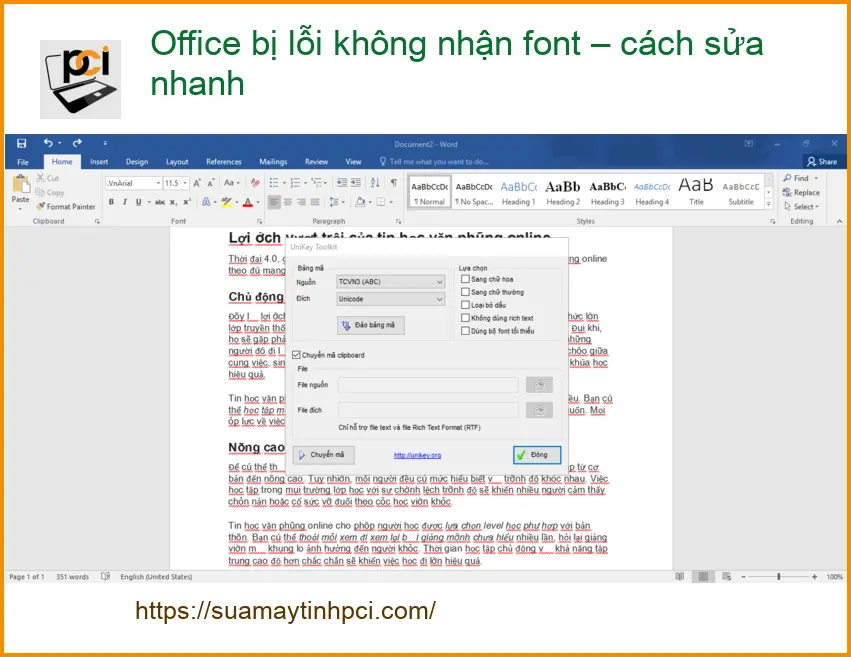Screen dimensions: 851x657
Task: Check the Sang chữ hoa option
Action: pos(465,279)
